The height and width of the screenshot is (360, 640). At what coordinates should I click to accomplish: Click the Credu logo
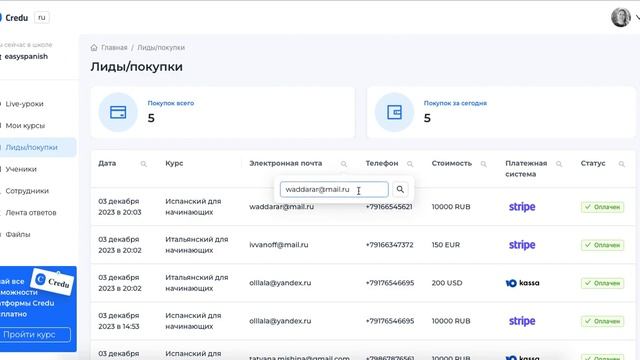tap(14, 18)
